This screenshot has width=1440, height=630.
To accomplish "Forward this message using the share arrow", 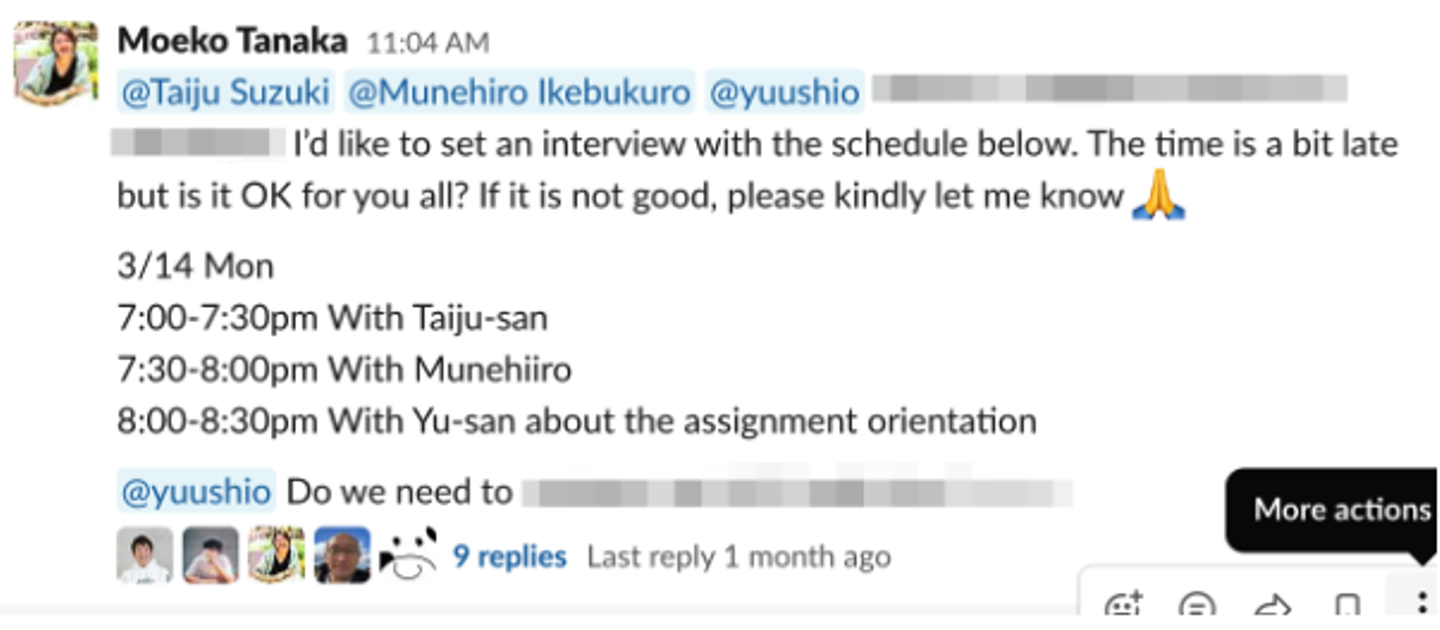I will (1272, 605).
